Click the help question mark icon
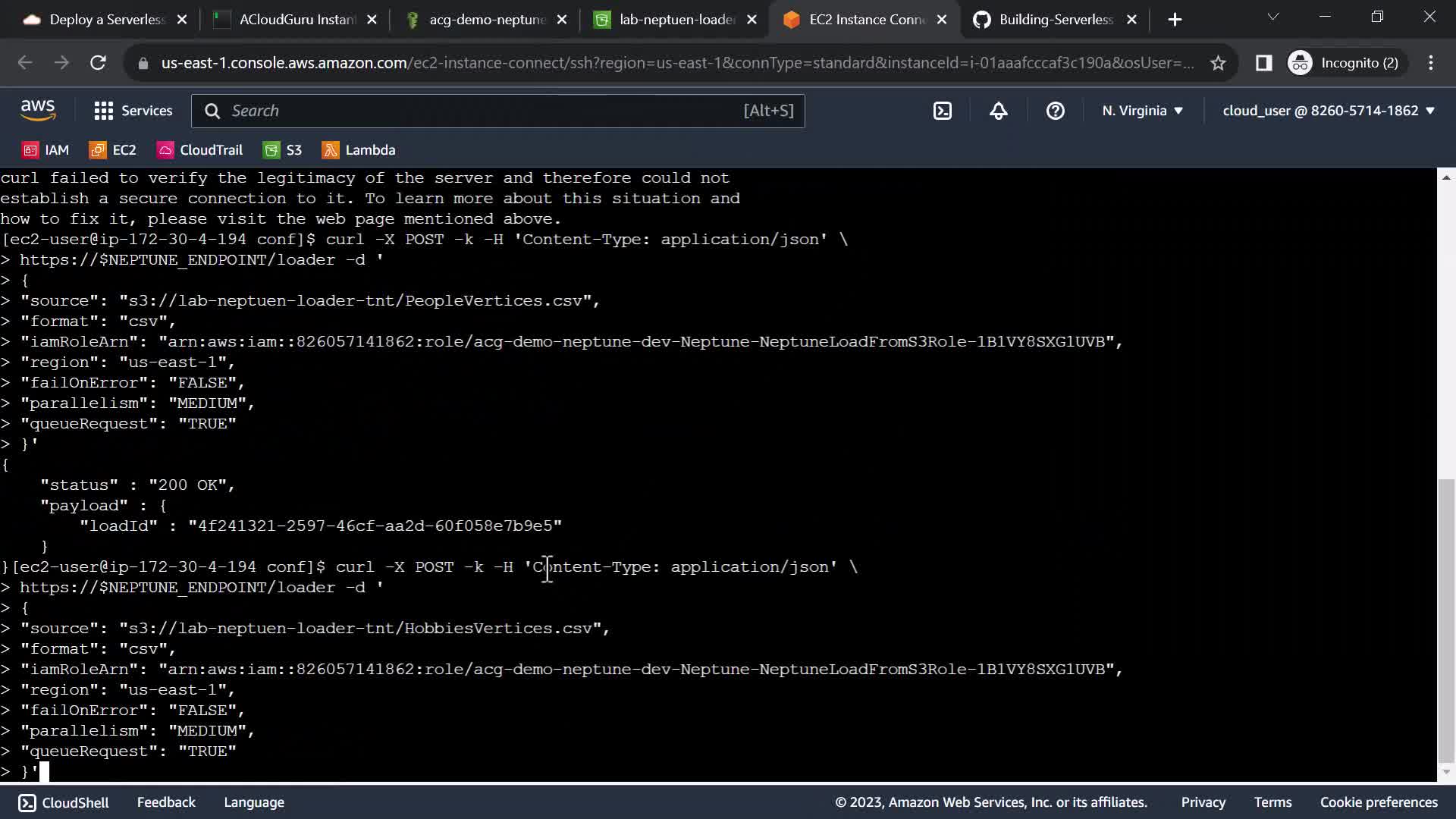The height and width of the screenshot is (819, 1456). pyautogui.click(x=1055, y=111)
